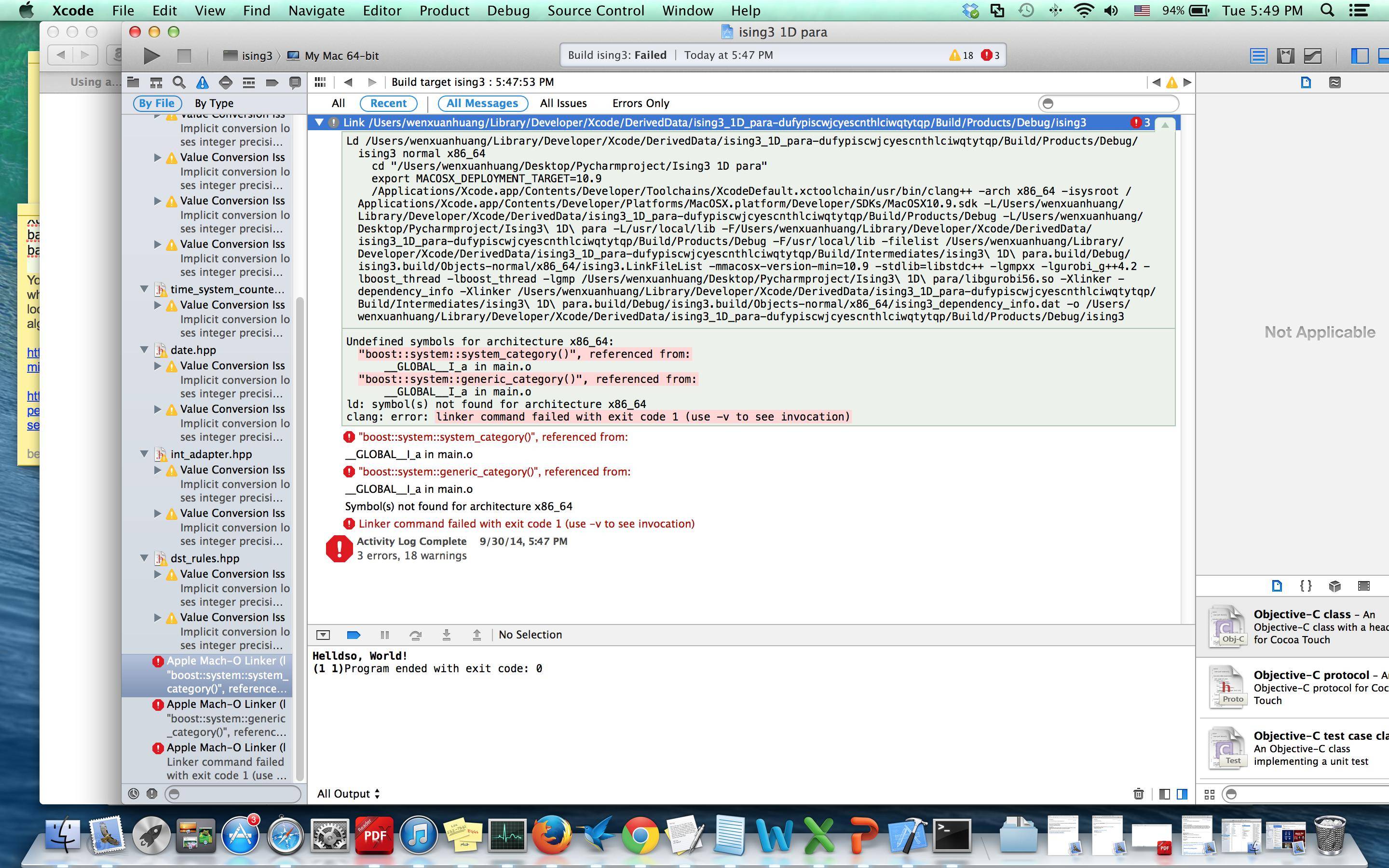Run the project with the play button
The width and height of the screenshot is (1389, 868).
tap(151, 55)
